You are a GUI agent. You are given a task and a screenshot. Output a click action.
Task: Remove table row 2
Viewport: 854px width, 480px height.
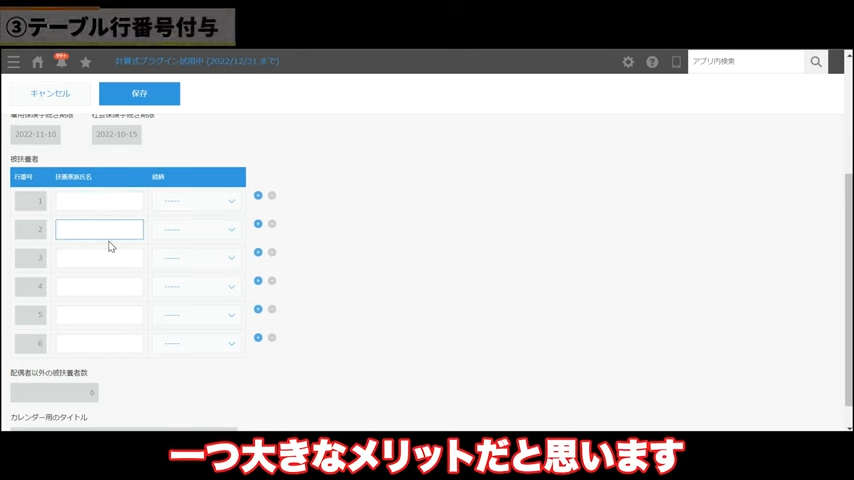(x=272, y=224)
